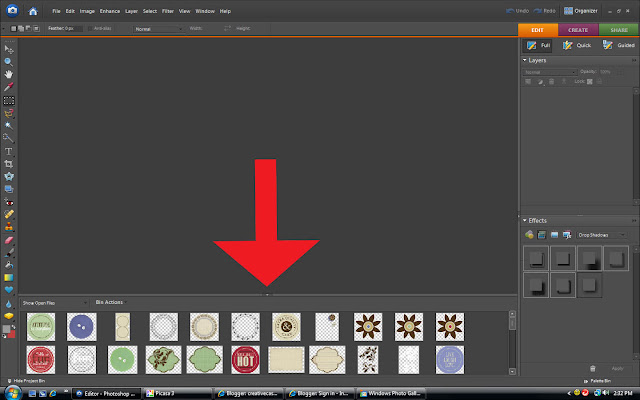This screenshot has height=400, width=640.
Task: Click the Undo button
Action: [518, 11]
